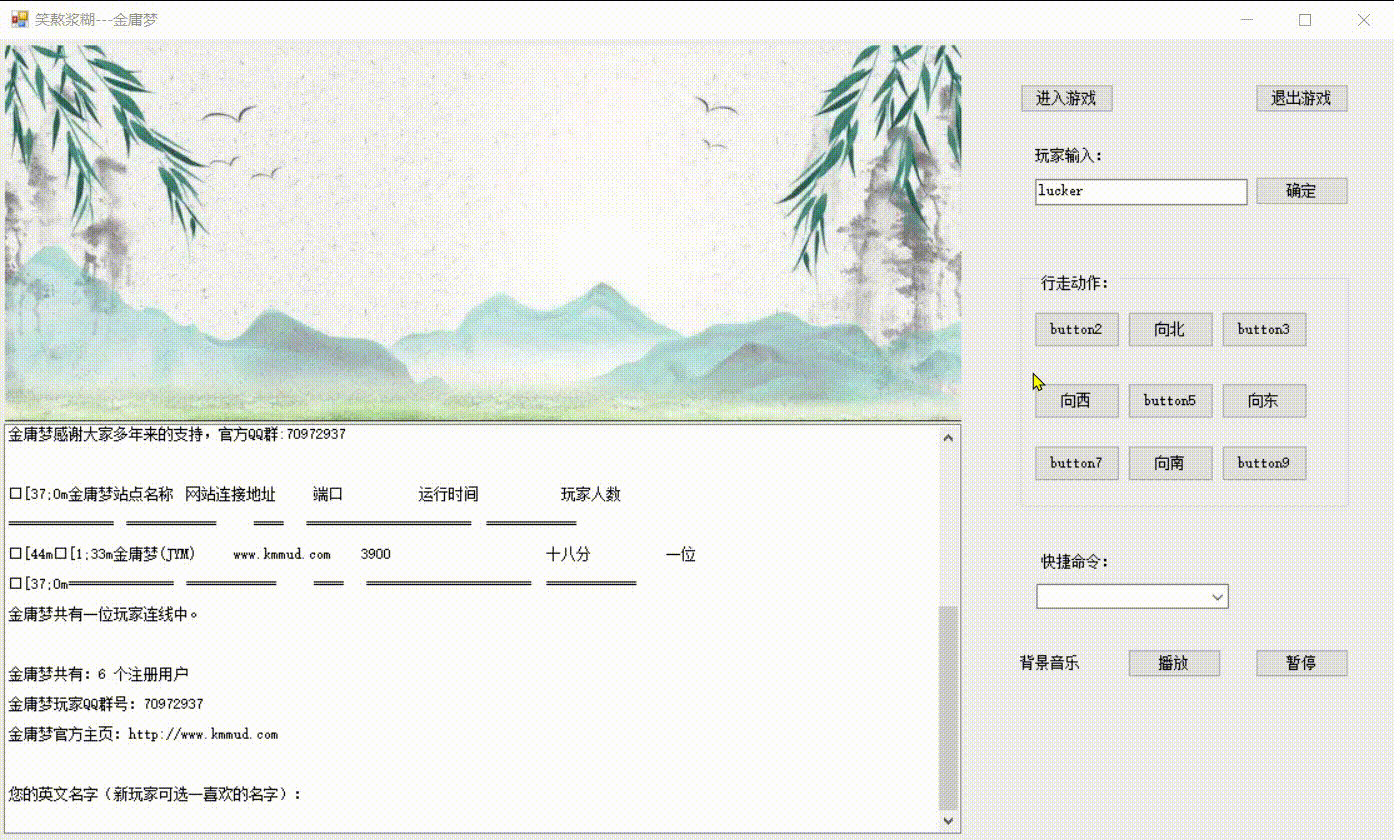Click the text log scrollbar thumb
Viewport: 1394px width, 840px height.
click(x=948, y=707)
